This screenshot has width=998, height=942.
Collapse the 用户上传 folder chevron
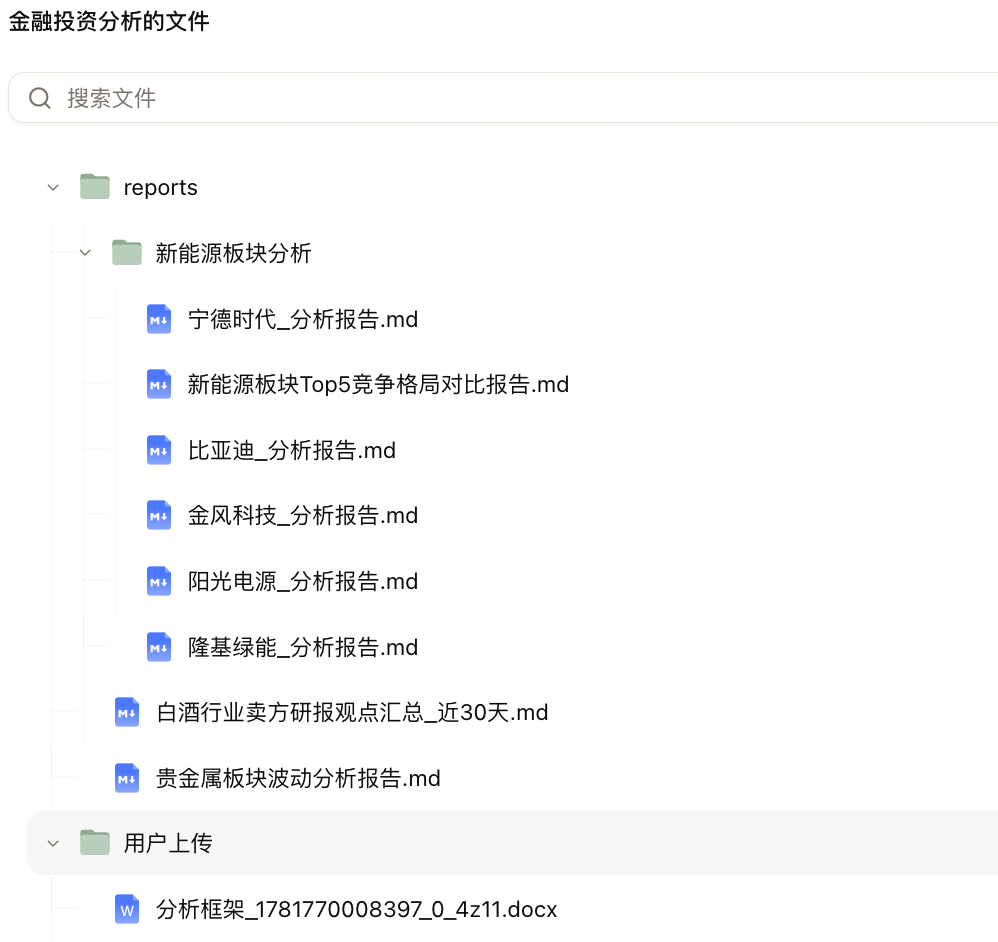pos(53,844)
